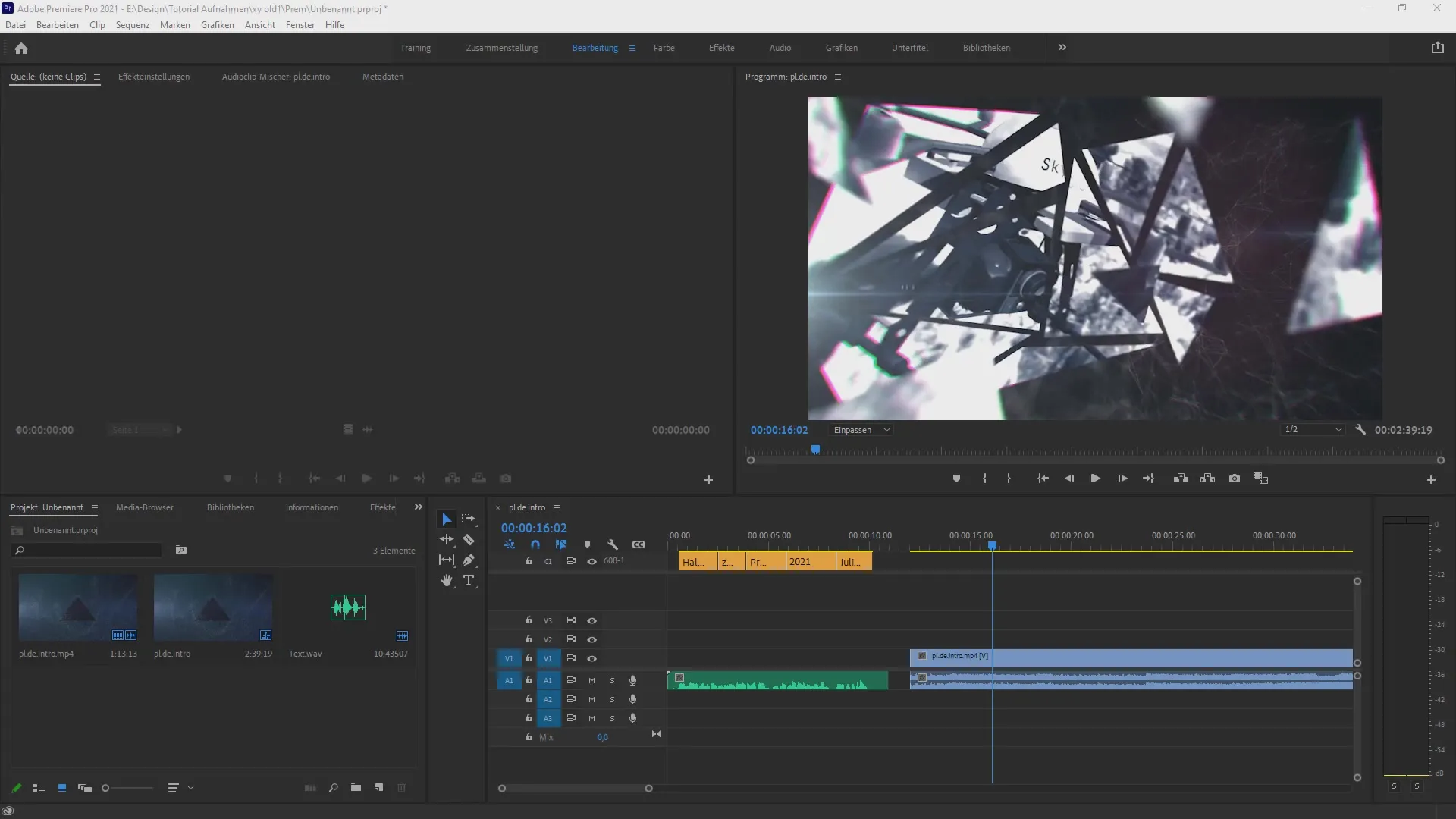This screenshot has height=819, width=1456.
Task: Toggle V2 track visibility eye
Action: [x=592, y=640]
